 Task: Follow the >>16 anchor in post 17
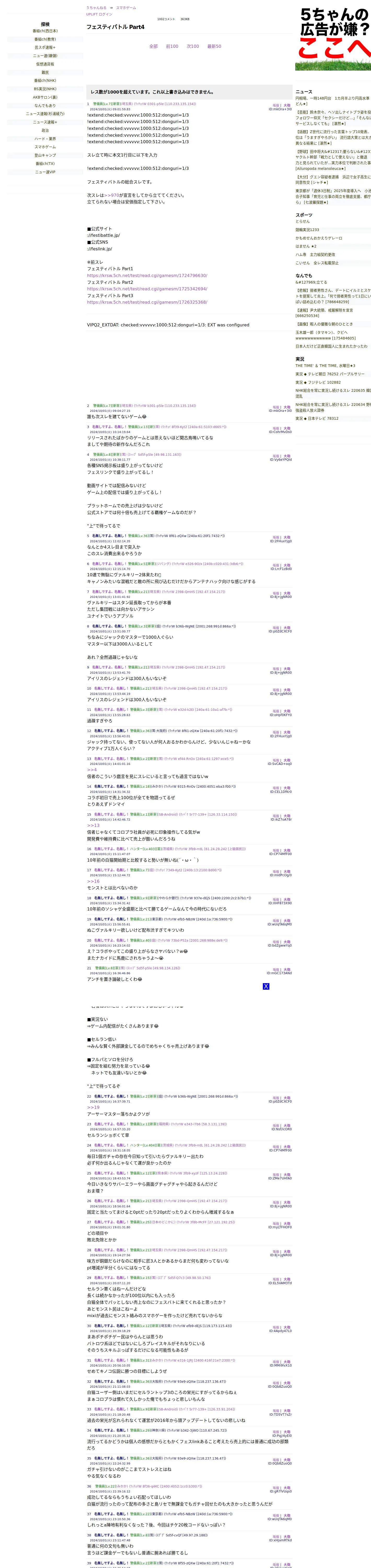pyautogui.click(x=93, y=881)
